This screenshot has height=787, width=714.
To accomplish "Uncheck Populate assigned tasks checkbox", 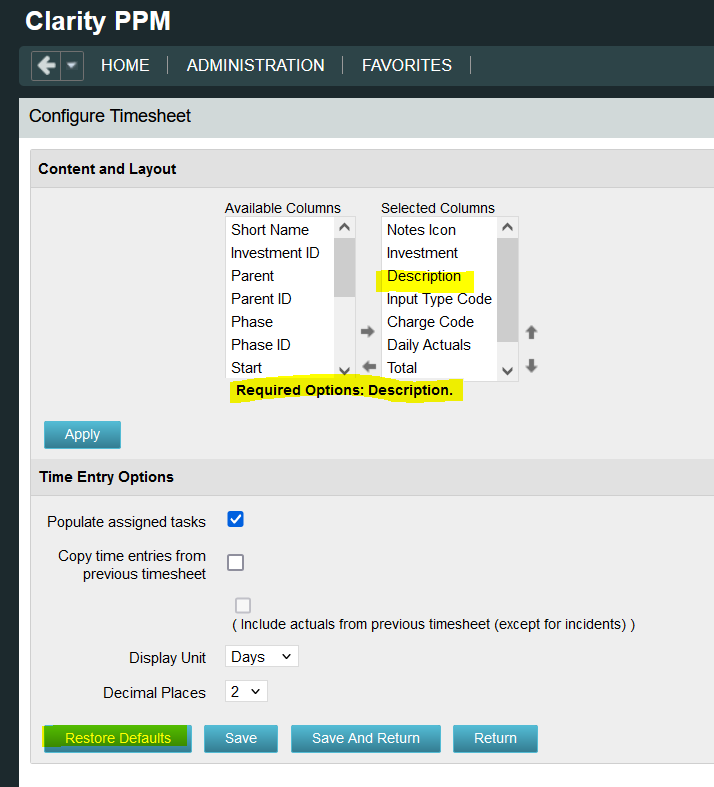I will click(235, 519).
